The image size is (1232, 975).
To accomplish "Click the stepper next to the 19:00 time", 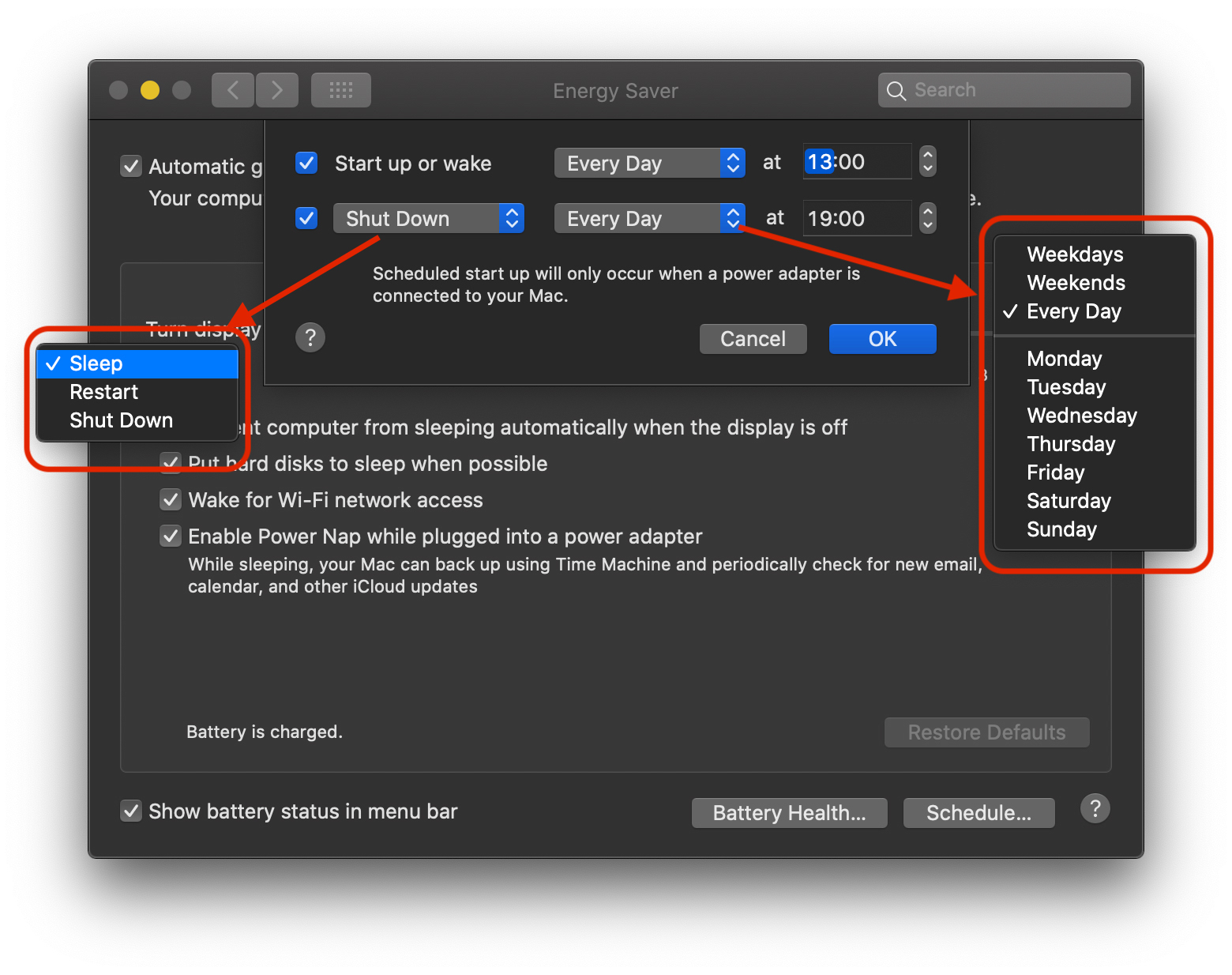I will (x=928, y=219).
